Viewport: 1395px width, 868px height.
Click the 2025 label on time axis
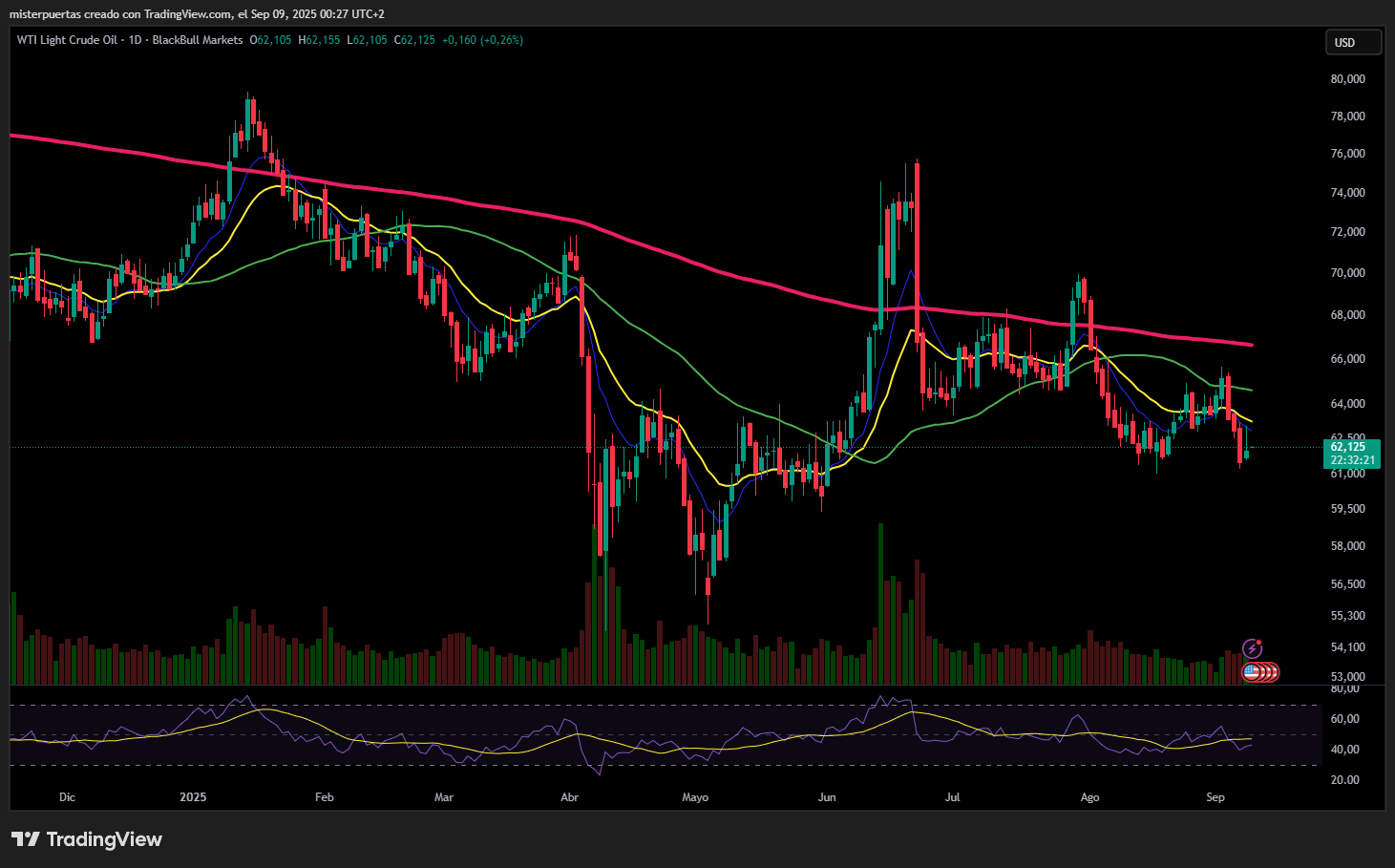coord(193,797)
